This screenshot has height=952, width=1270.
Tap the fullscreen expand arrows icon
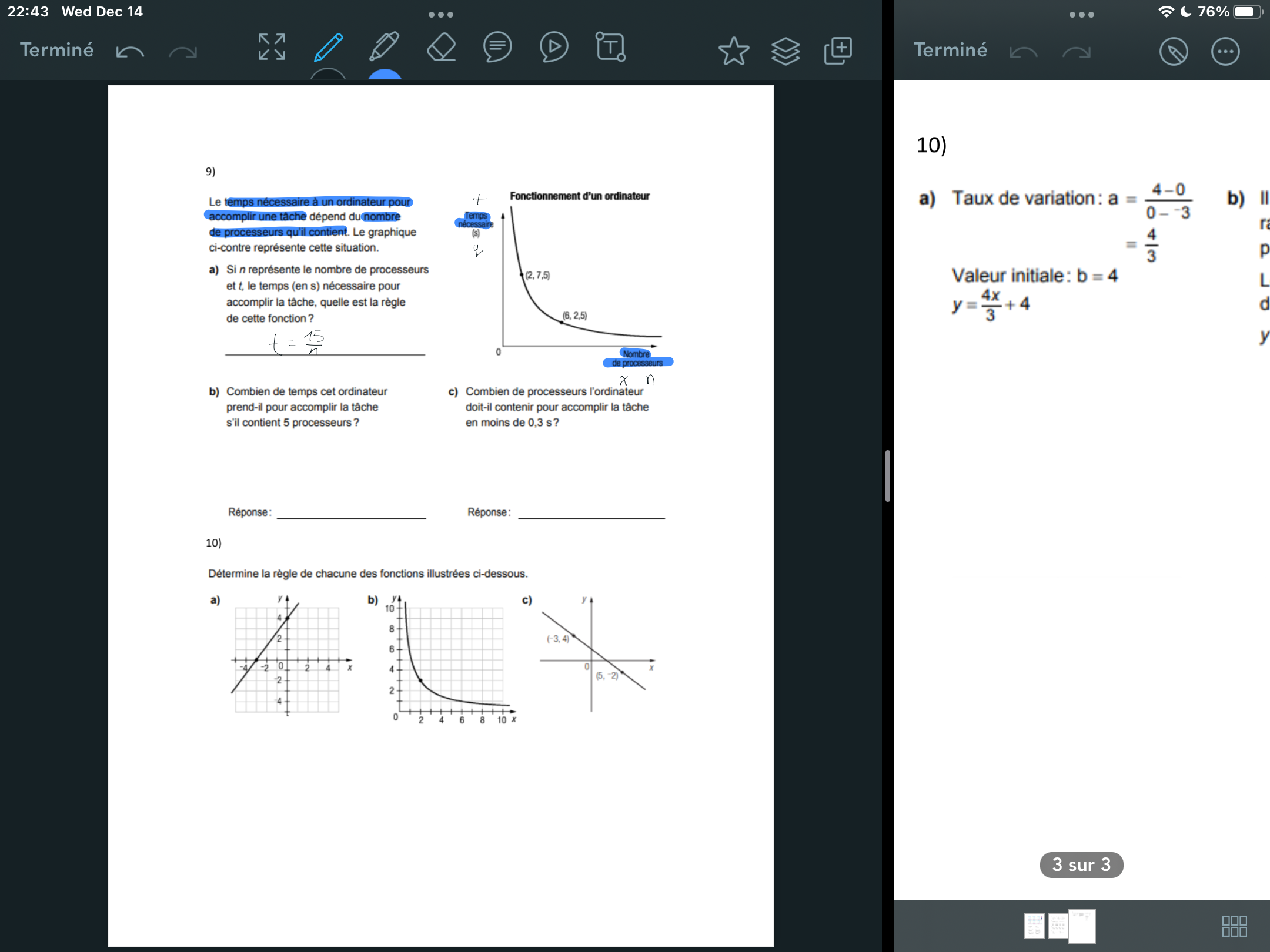pos(272,48)
